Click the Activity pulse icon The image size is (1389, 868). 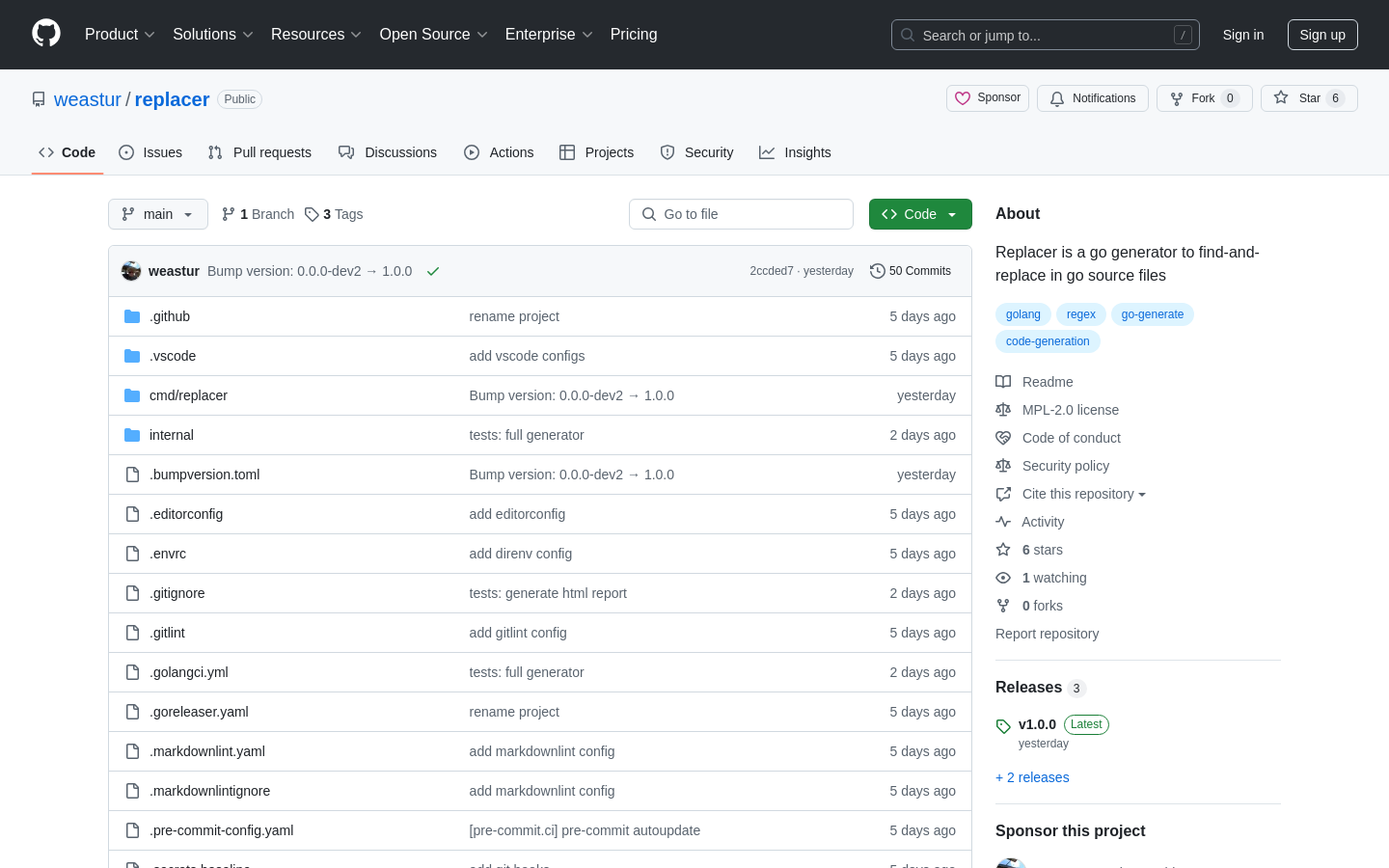click(1003, 522)
